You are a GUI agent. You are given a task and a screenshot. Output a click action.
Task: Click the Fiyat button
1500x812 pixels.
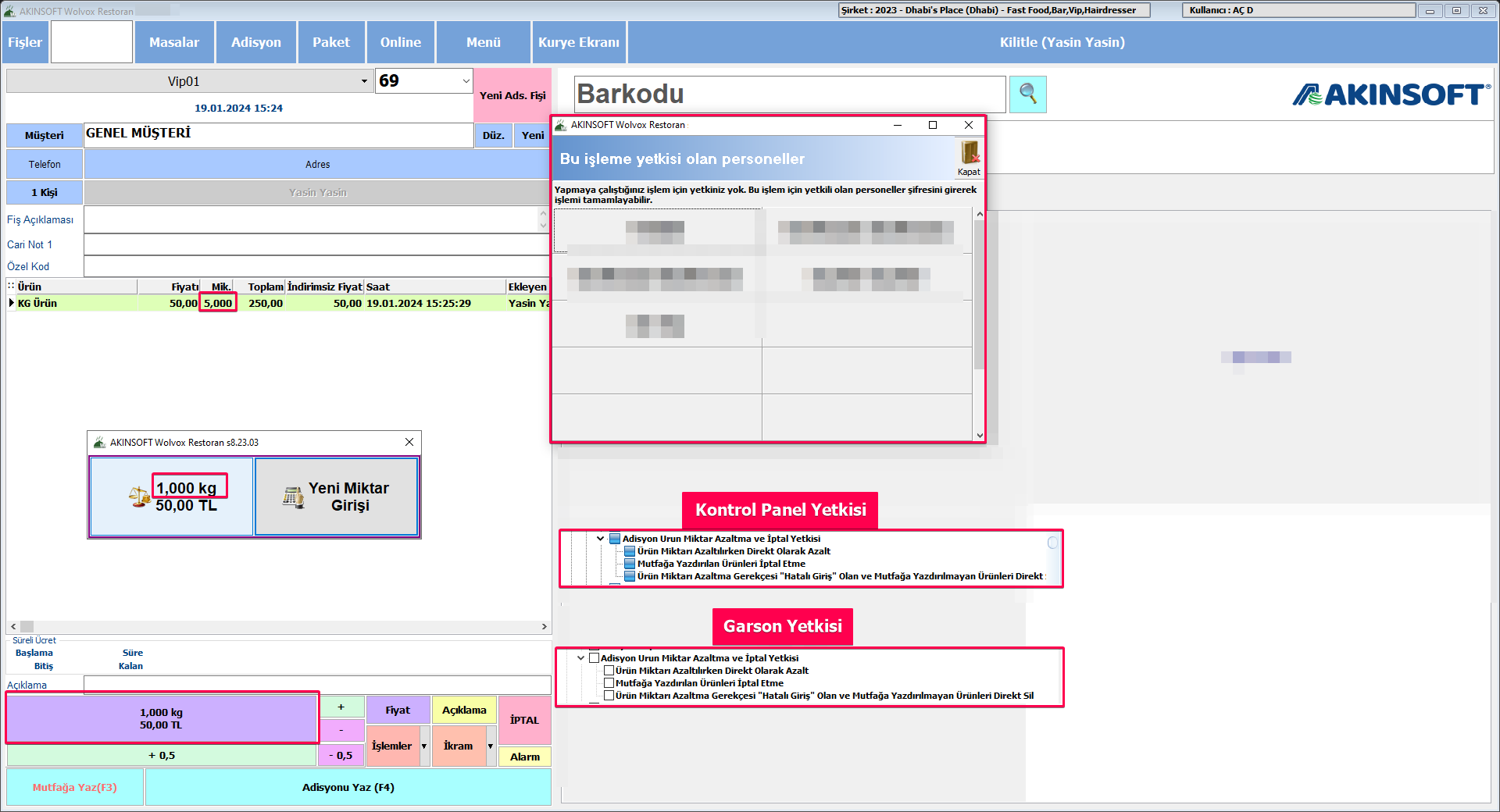398,710
